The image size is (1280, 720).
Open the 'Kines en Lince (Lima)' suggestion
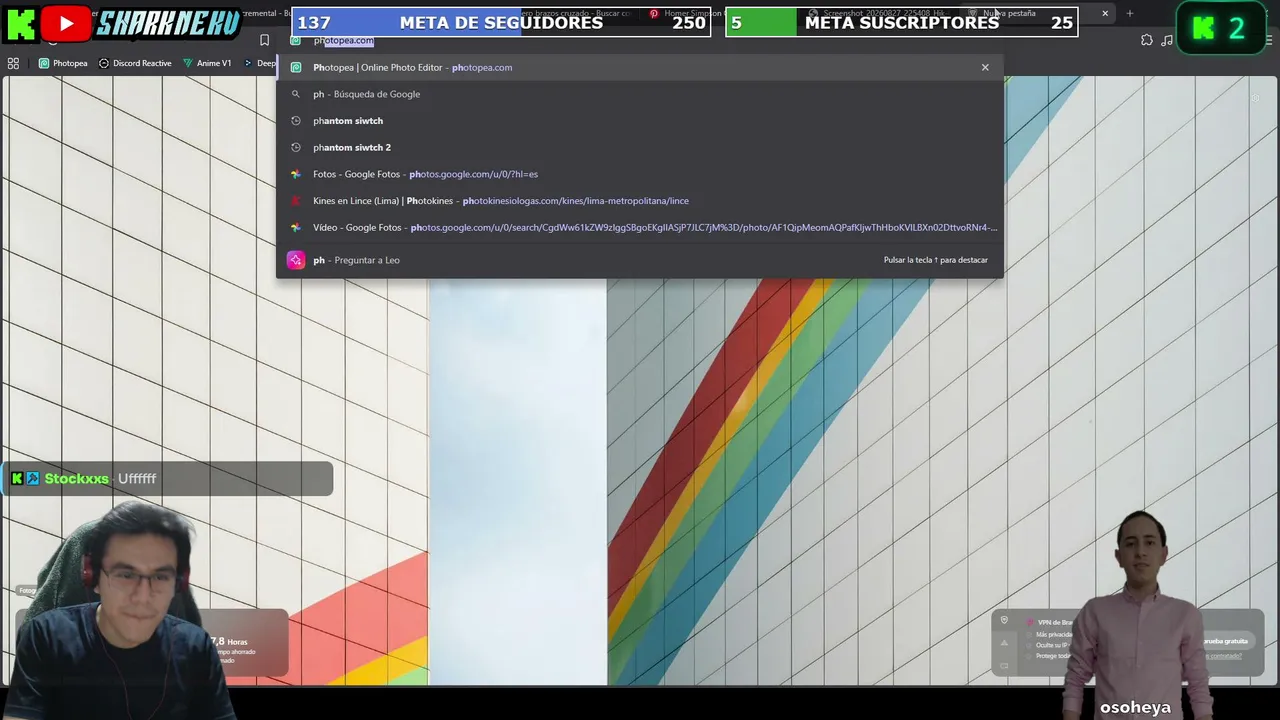(640, 201)
